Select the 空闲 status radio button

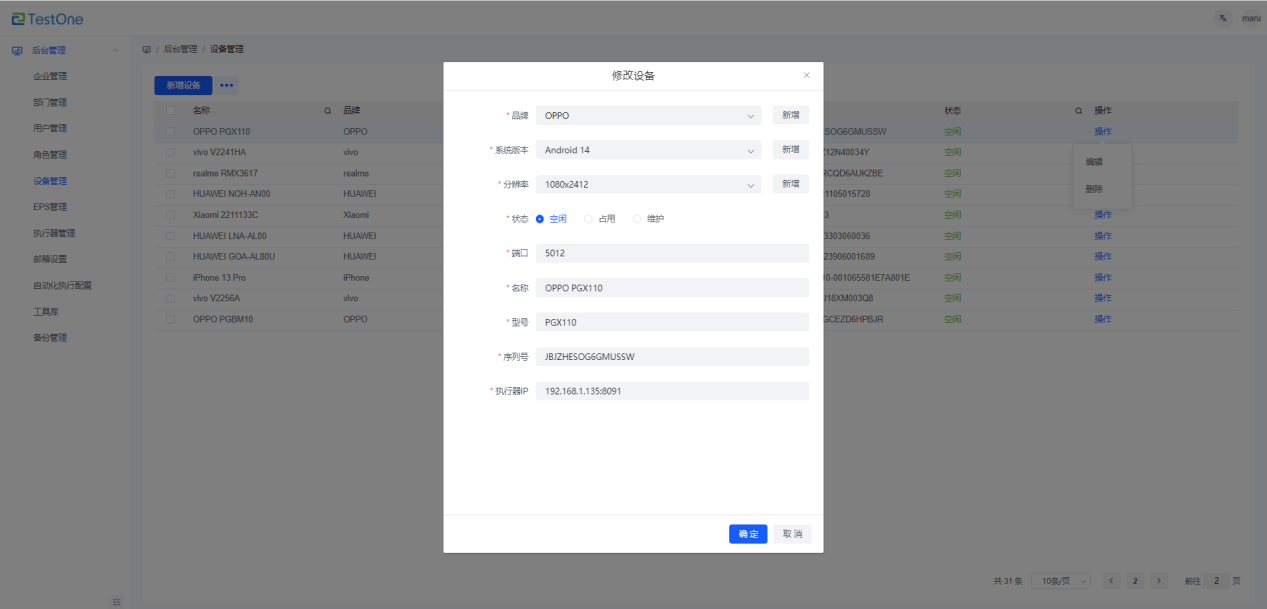point(540,219)
